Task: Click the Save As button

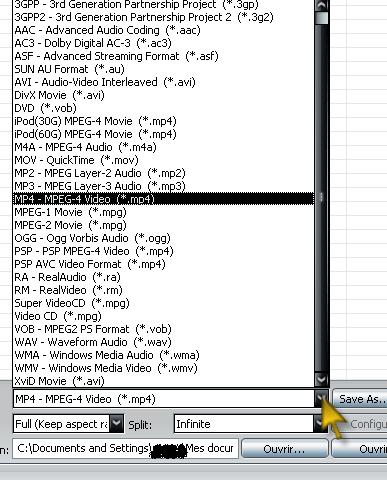Action: point(361,399)
